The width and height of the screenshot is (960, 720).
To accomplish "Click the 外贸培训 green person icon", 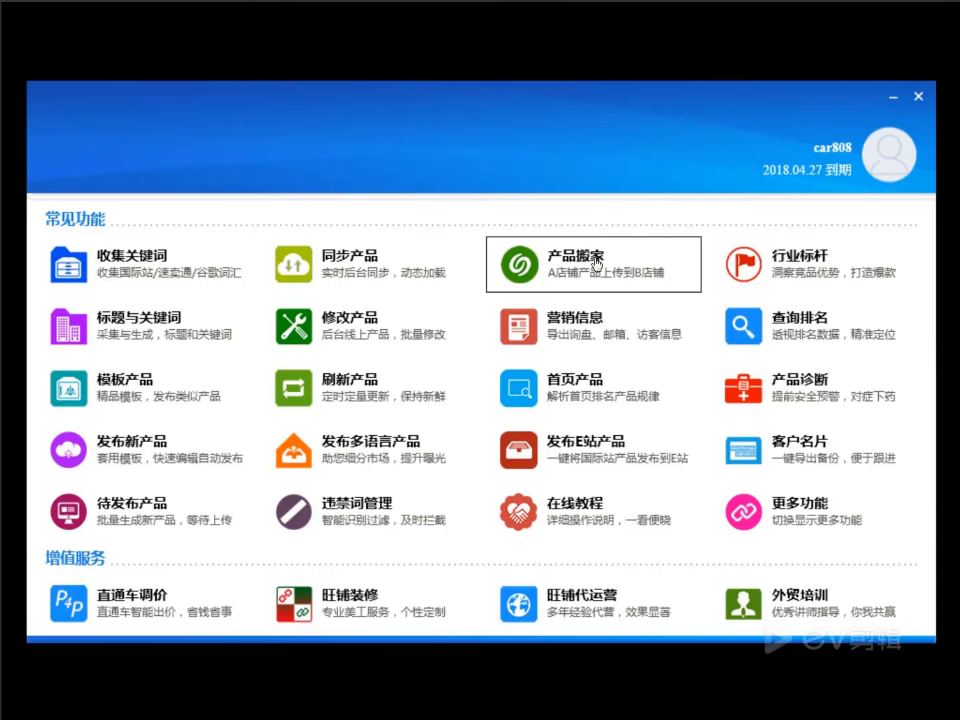I will coord(743,604).
